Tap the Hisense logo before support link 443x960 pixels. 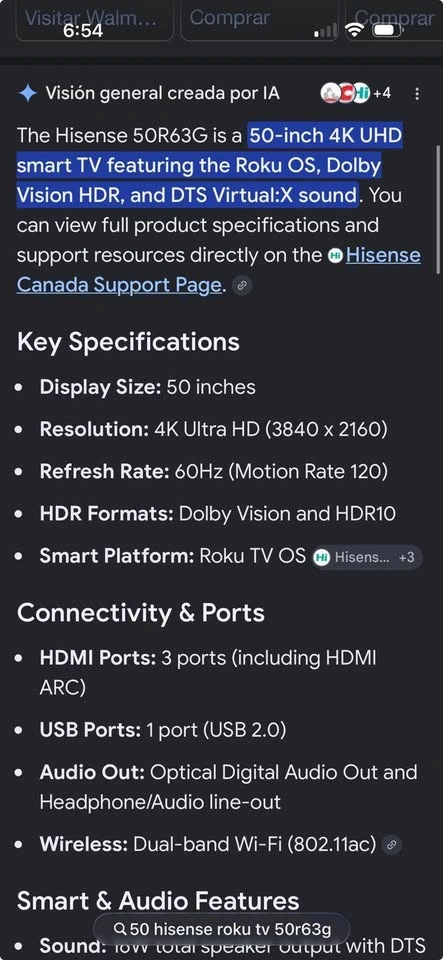point(335,256)
